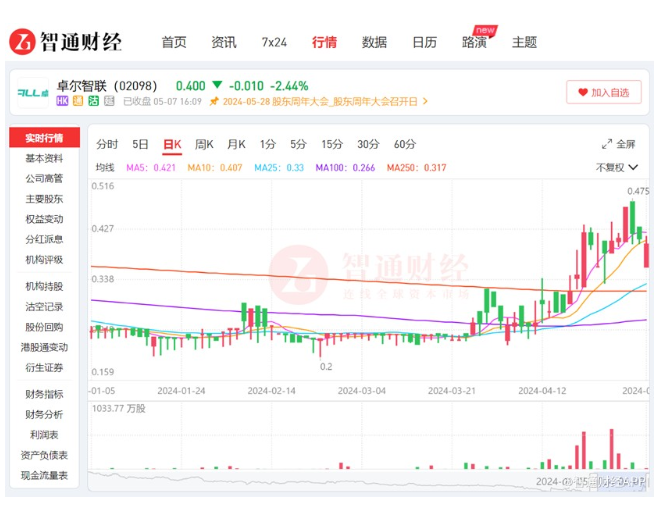Switch chart to 30分 interval

[368, 144]
